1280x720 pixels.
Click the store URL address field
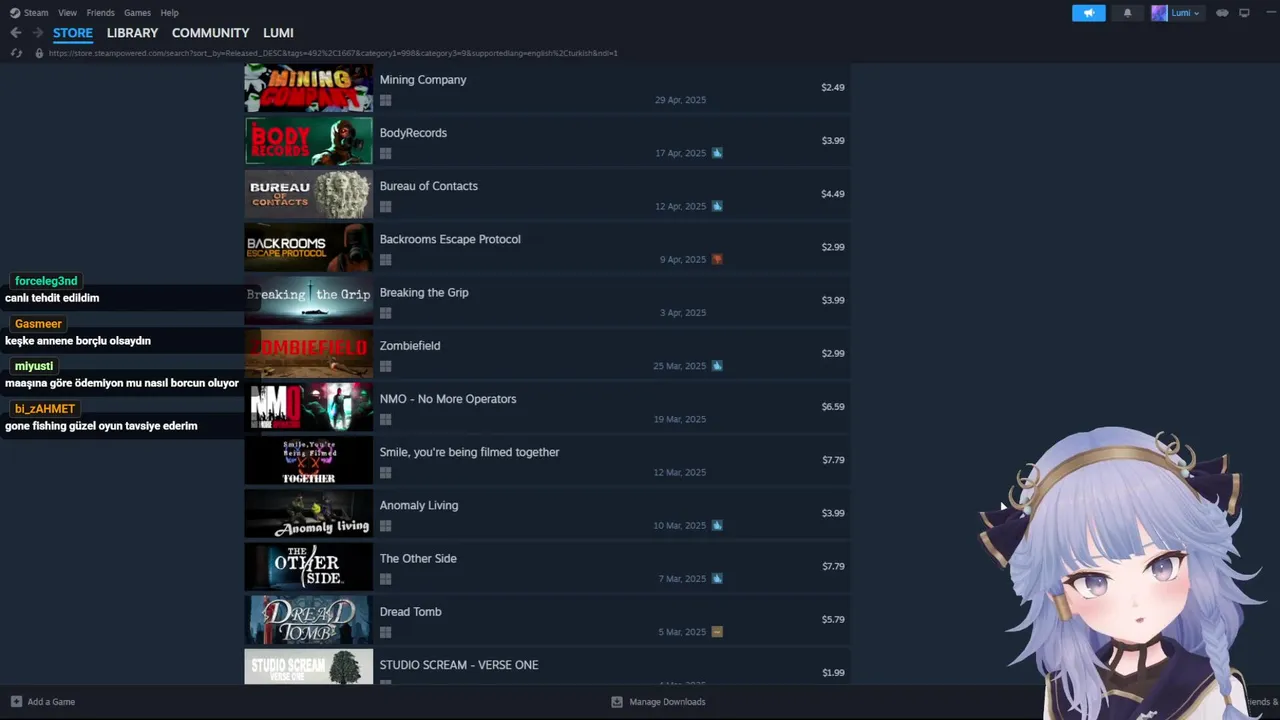[x=333, y=53]
